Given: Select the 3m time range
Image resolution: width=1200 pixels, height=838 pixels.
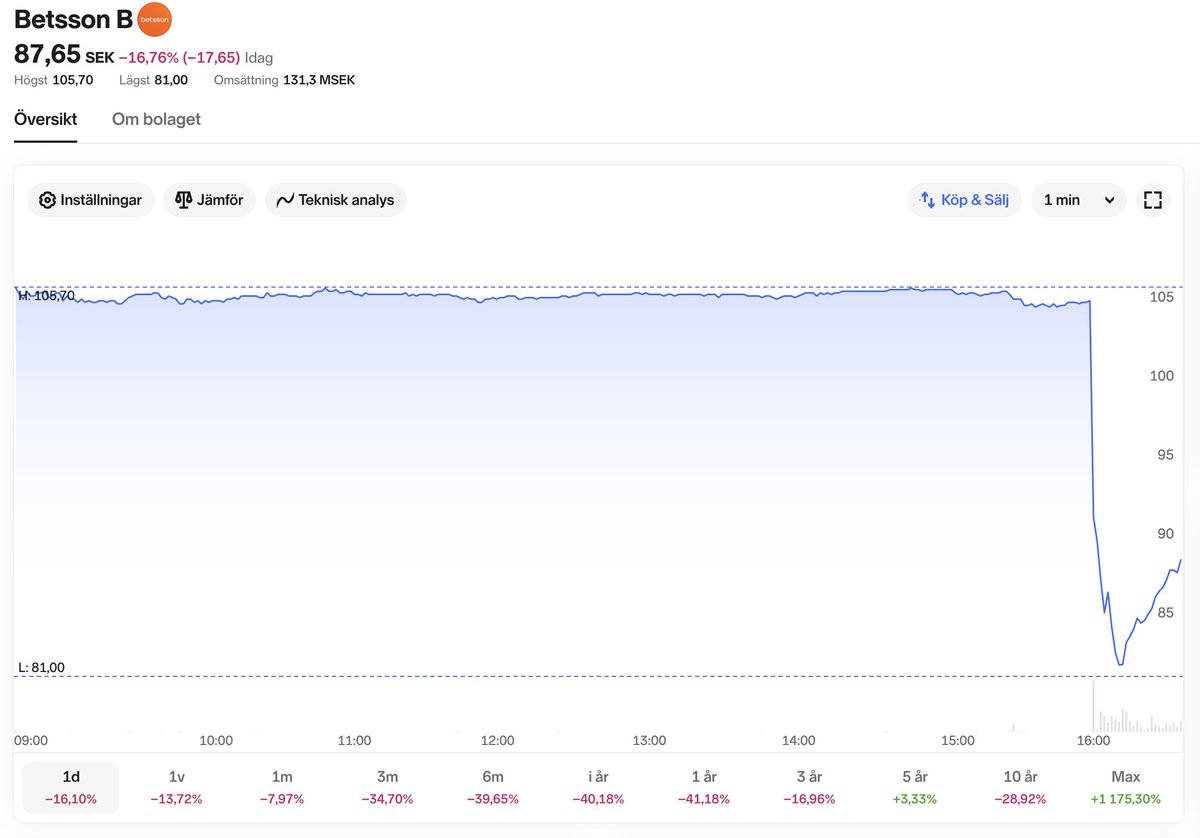Looking at the screenshot, I should pyautogui.click(x=387, y=787).
